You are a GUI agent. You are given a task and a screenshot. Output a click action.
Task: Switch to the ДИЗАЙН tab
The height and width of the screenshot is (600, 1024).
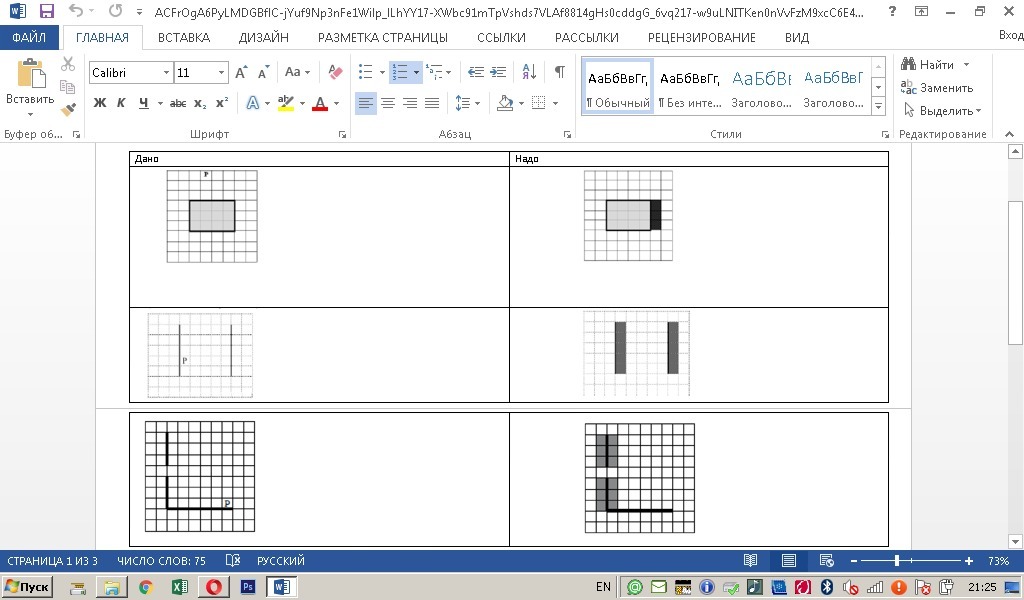(263, 38)
